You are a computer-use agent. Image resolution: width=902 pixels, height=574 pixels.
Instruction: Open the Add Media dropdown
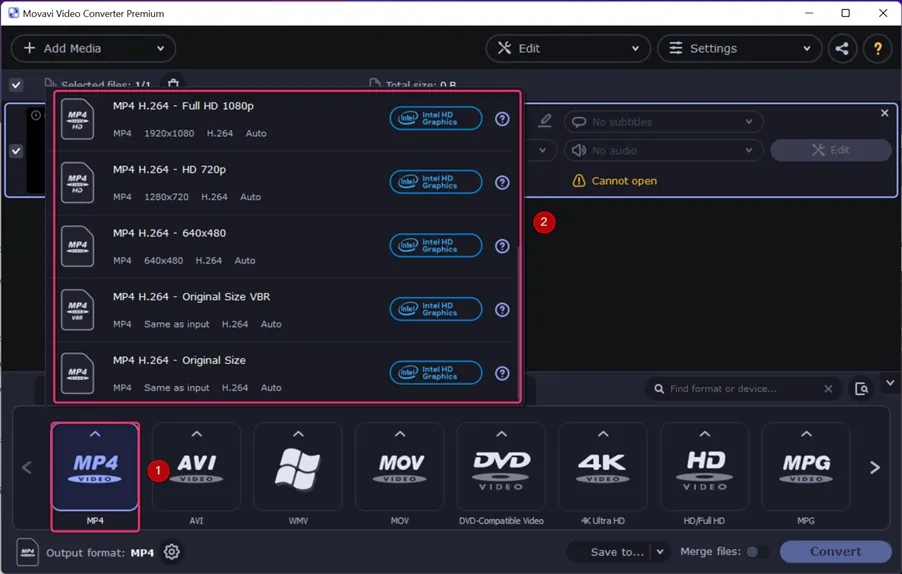pyautogui.click(x=93, y=48)
